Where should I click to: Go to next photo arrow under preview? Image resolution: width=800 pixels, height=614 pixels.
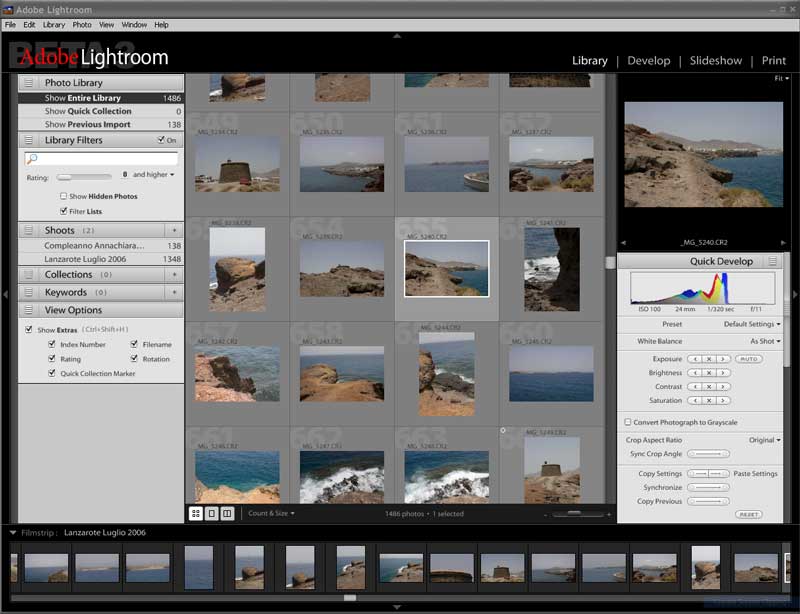[783, 242]
